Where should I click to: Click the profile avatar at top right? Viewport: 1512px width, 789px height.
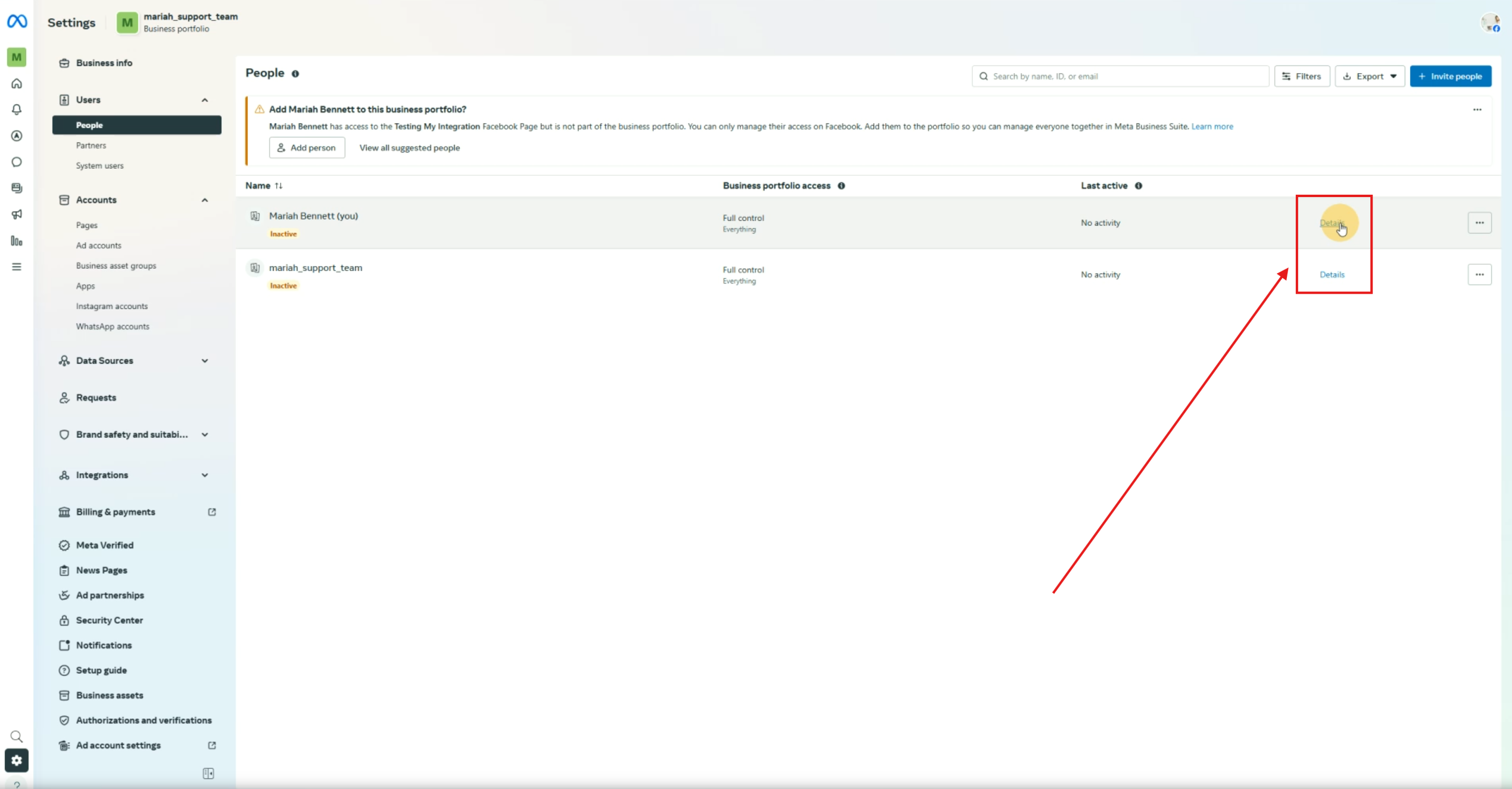tap(1491, 23)
